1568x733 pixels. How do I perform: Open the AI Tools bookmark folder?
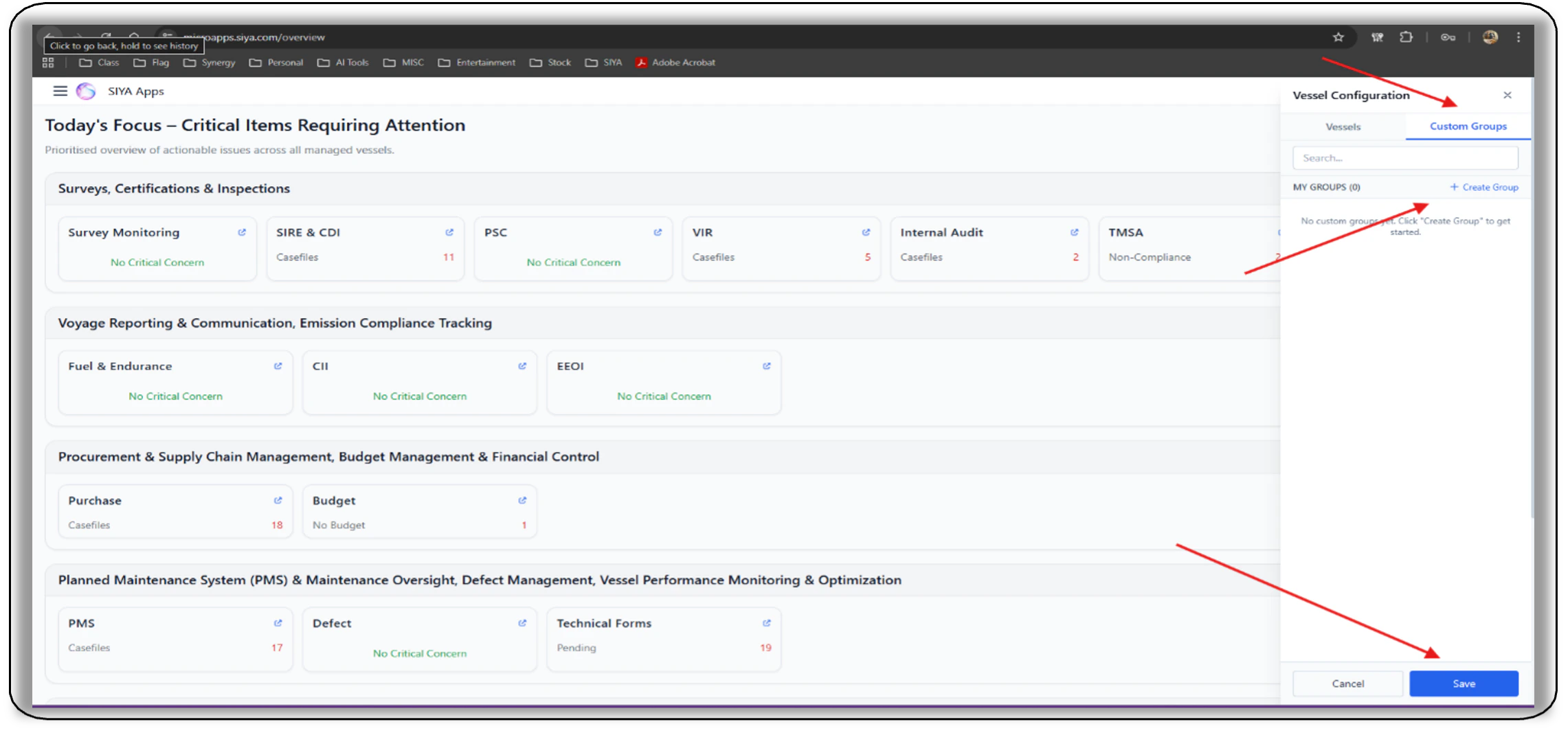[343, 63]
